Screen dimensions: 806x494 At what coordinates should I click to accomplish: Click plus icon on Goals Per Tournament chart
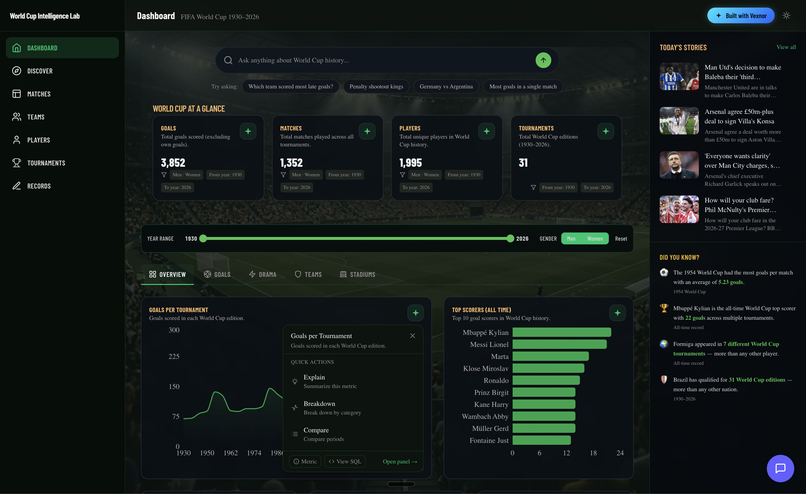click(415, 313)
